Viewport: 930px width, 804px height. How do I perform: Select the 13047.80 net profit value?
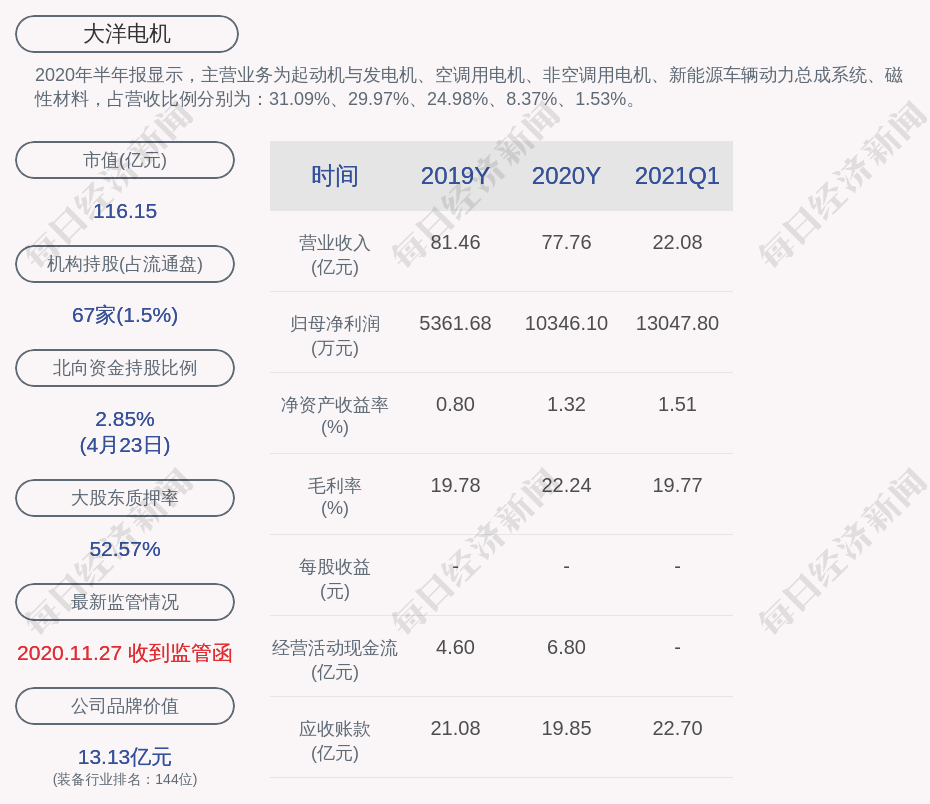677,323
